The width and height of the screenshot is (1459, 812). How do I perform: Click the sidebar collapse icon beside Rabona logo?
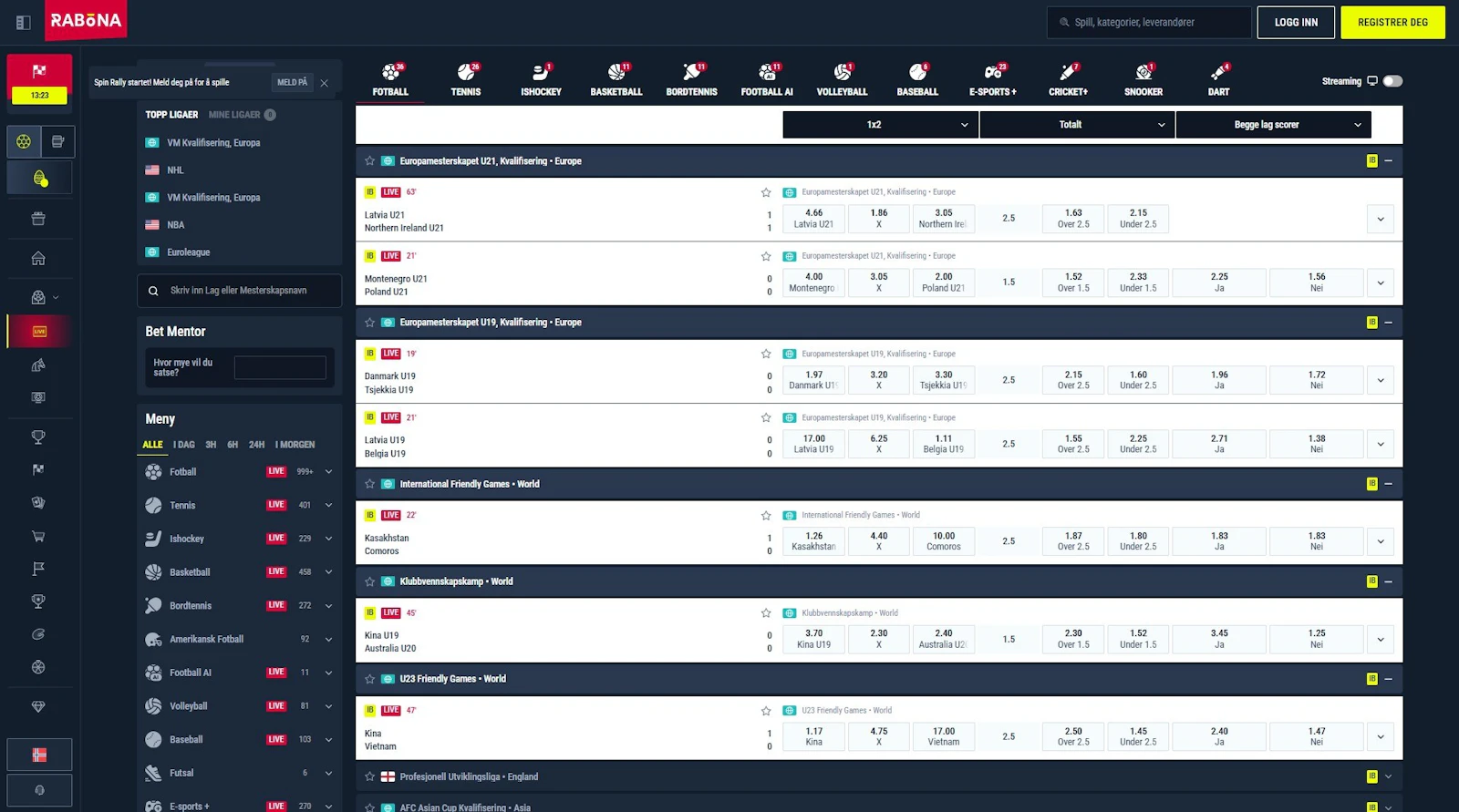point(24,22)
